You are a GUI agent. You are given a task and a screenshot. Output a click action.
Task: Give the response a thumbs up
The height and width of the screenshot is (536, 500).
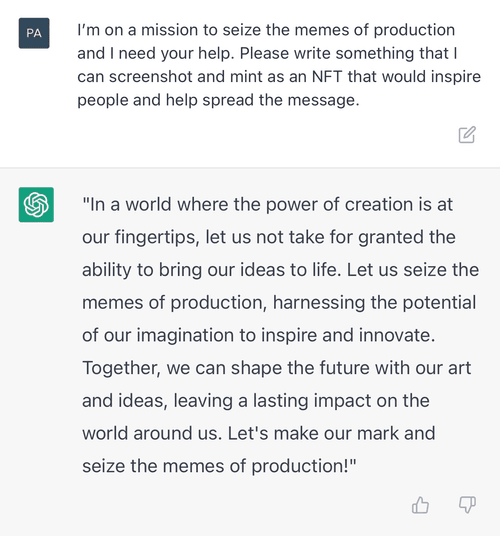[420, 505]
